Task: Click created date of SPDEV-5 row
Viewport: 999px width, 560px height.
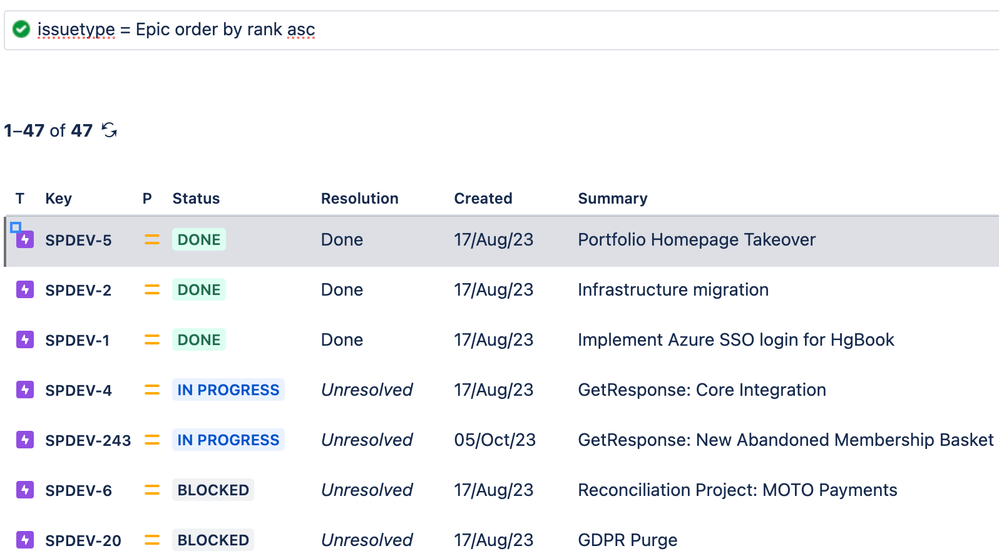Action: point(493,240)
